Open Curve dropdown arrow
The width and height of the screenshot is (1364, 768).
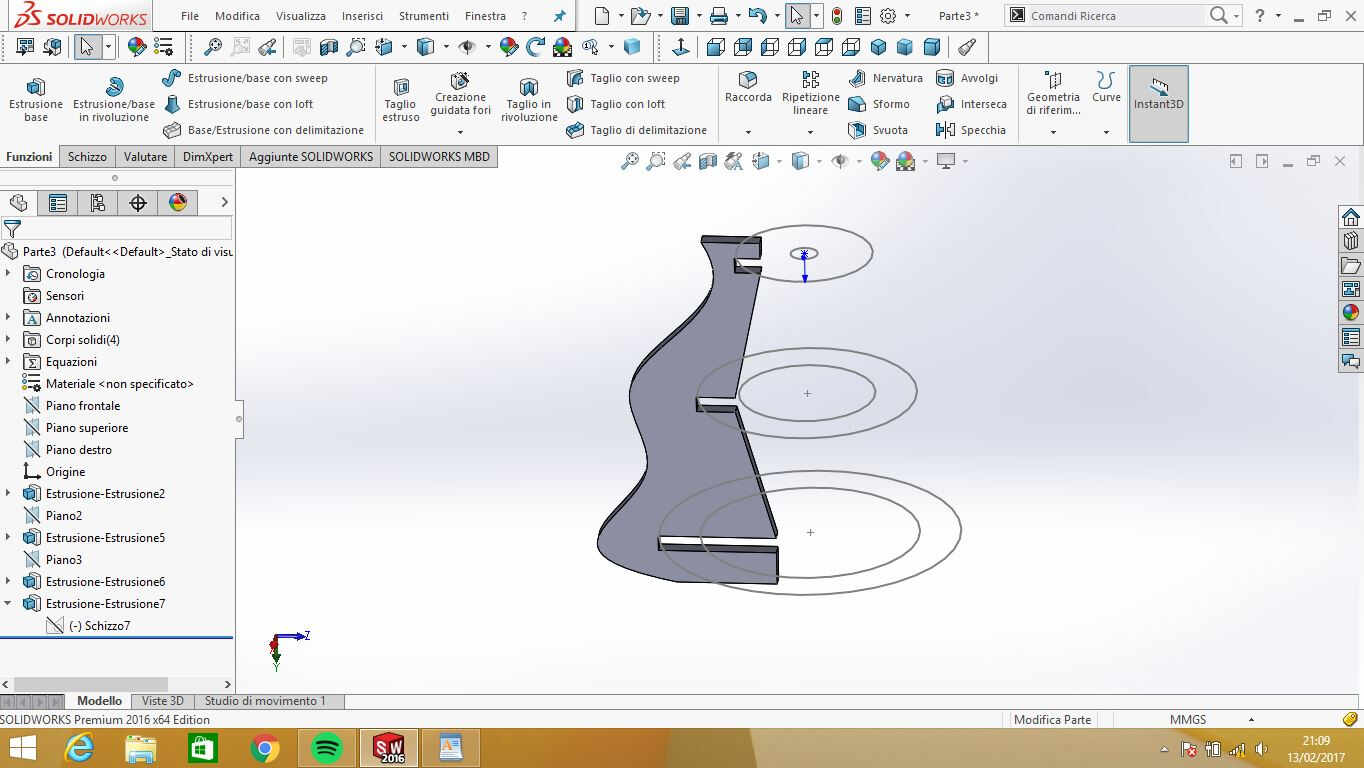click(x=1106, y=132)
